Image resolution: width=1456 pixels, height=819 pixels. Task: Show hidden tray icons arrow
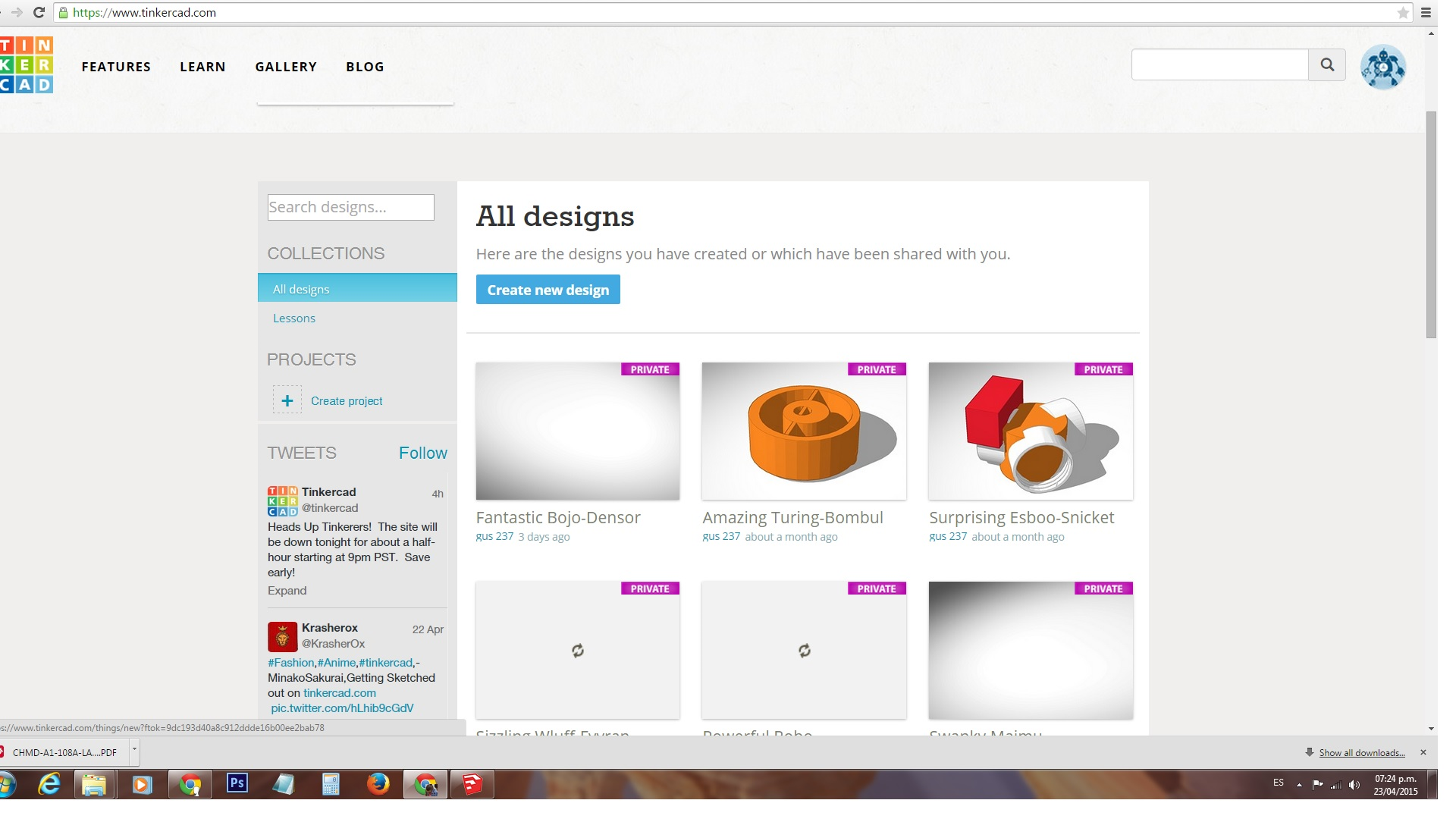click(x=1299, y=785)
